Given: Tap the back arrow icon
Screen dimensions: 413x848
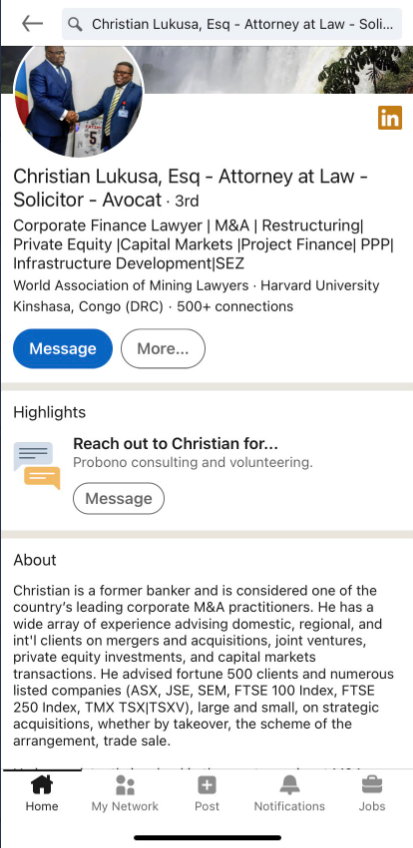Looking at the screenshot, I should tap(32, 23).
